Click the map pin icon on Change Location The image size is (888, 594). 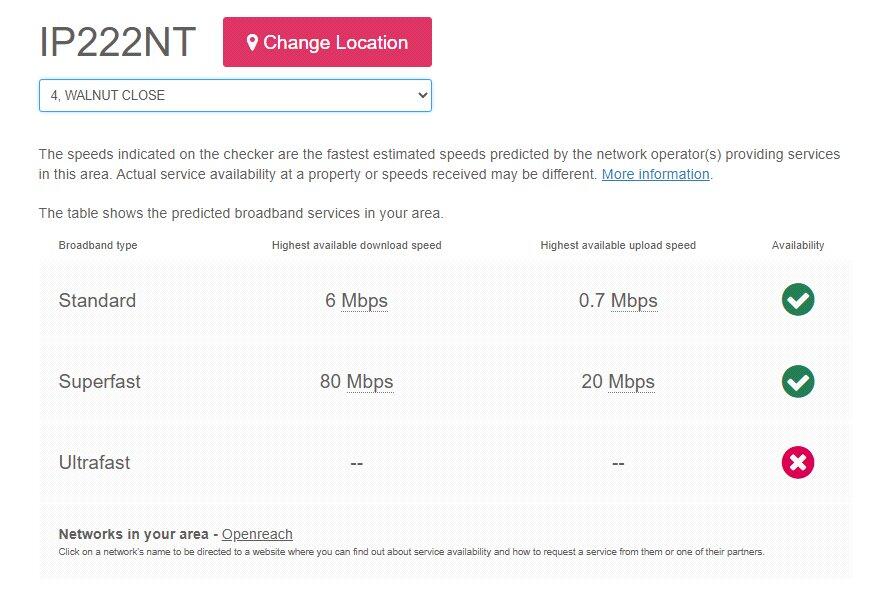pos(253,43)
